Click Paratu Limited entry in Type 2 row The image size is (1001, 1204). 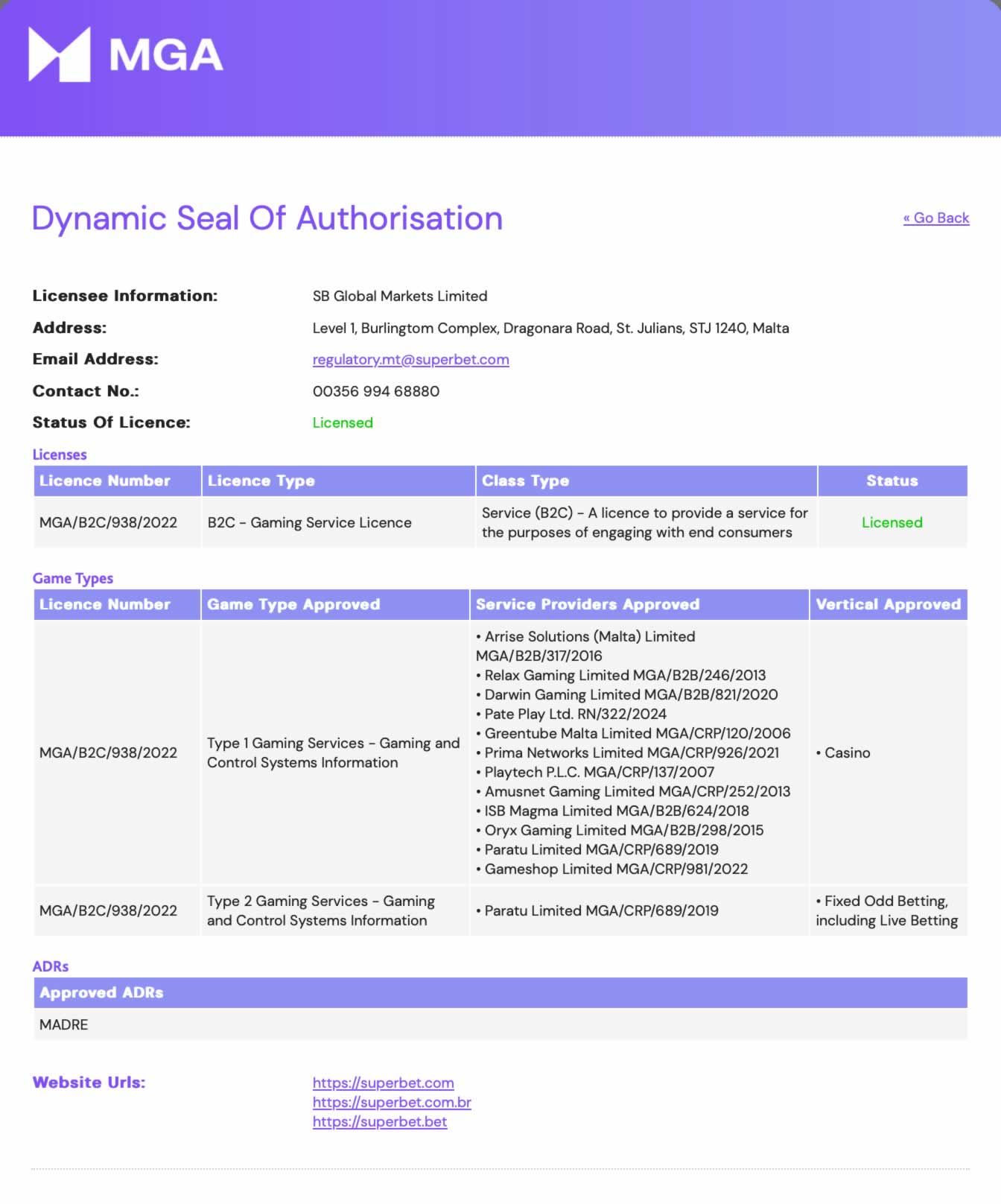[597, 910]
